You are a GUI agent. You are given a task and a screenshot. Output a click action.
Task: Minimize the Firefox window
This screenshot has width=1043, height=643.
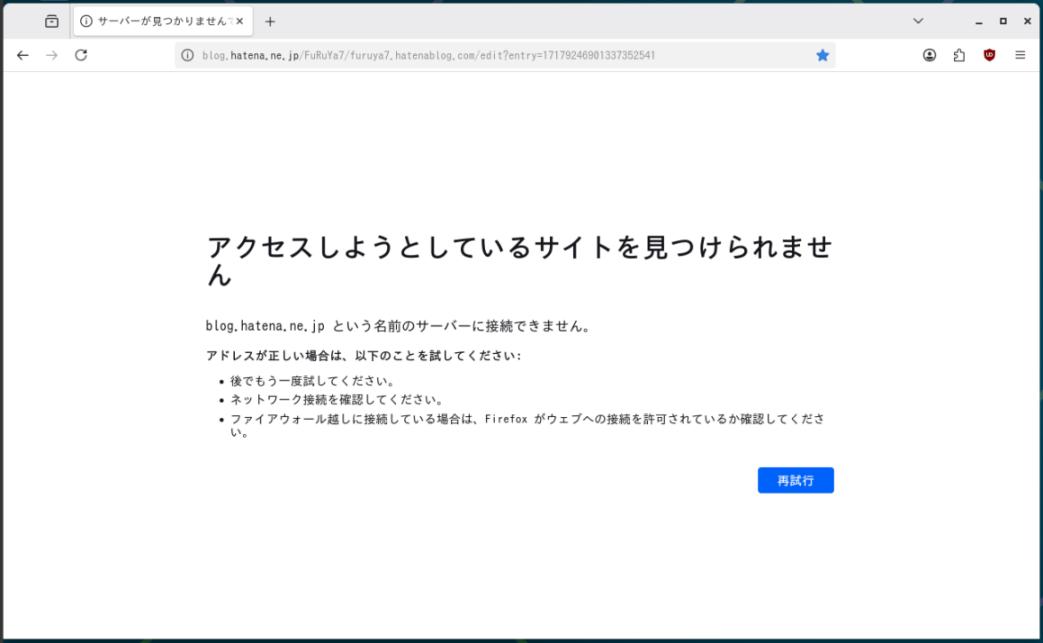(x=978, y=21)
